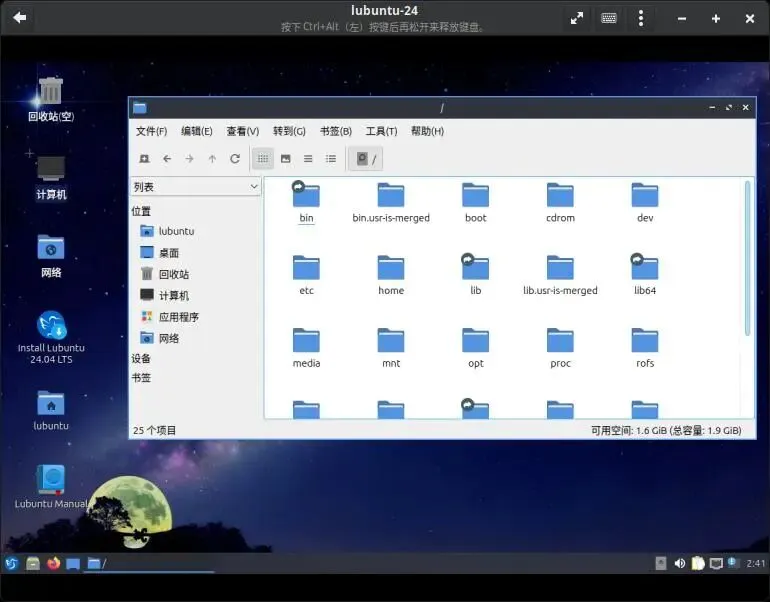Click Lubuntu Manual desktop icon

pyautogui.click(x=51, y=487)
